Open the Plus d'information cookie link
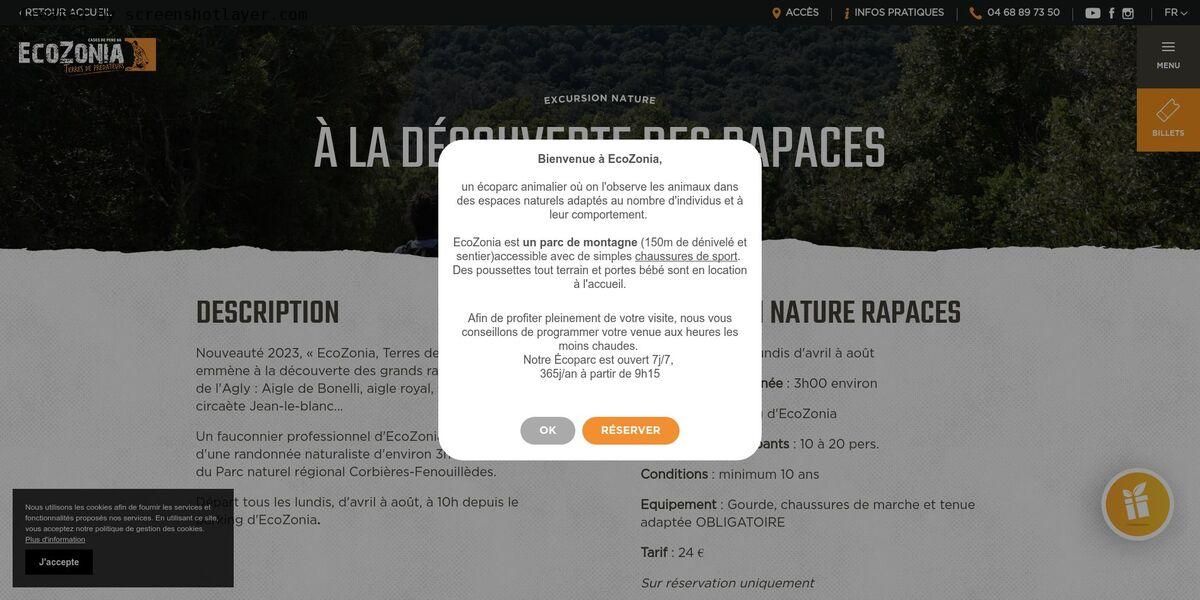The width and height of the screenshot is (1200, 600). (x=55, y=540)
